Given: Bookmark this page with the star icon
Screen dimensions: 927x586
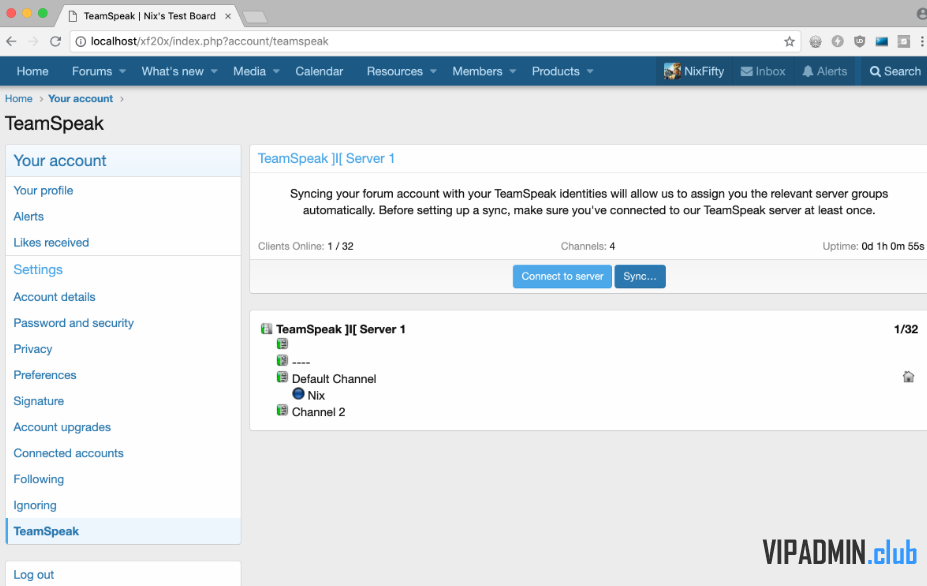Looking at the screenshot, I should click(789, 41).
